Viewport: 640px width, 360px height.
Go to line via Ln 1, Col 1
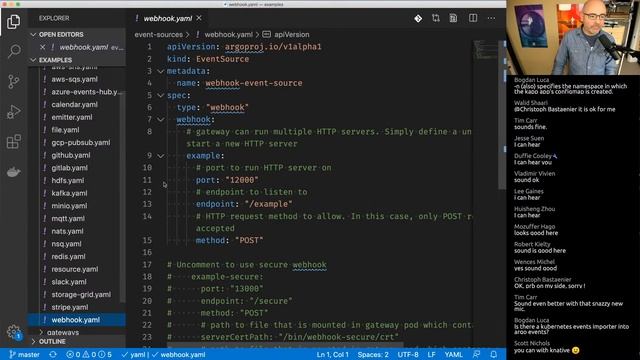pos(332,354)
